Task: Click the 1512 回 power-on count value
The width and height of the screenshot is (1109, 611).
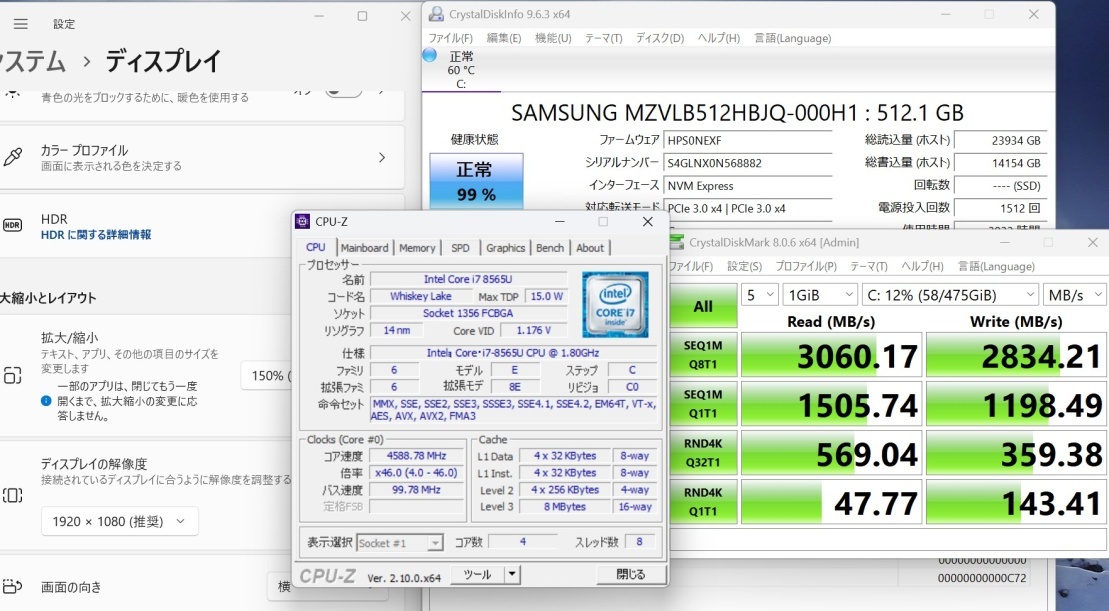Action: [1000, 208]
